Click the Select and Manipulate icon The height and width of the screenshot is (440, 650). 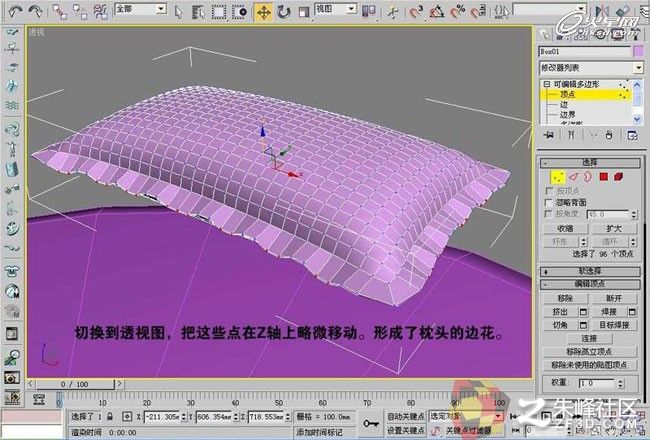[x=392, y=12]
